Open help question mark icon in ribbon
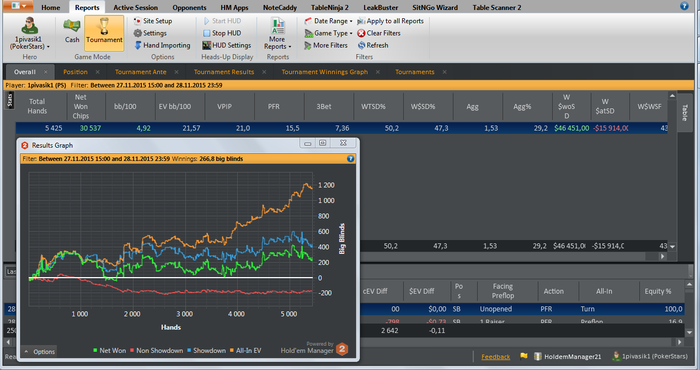The image size is (700, 370). 684,6
